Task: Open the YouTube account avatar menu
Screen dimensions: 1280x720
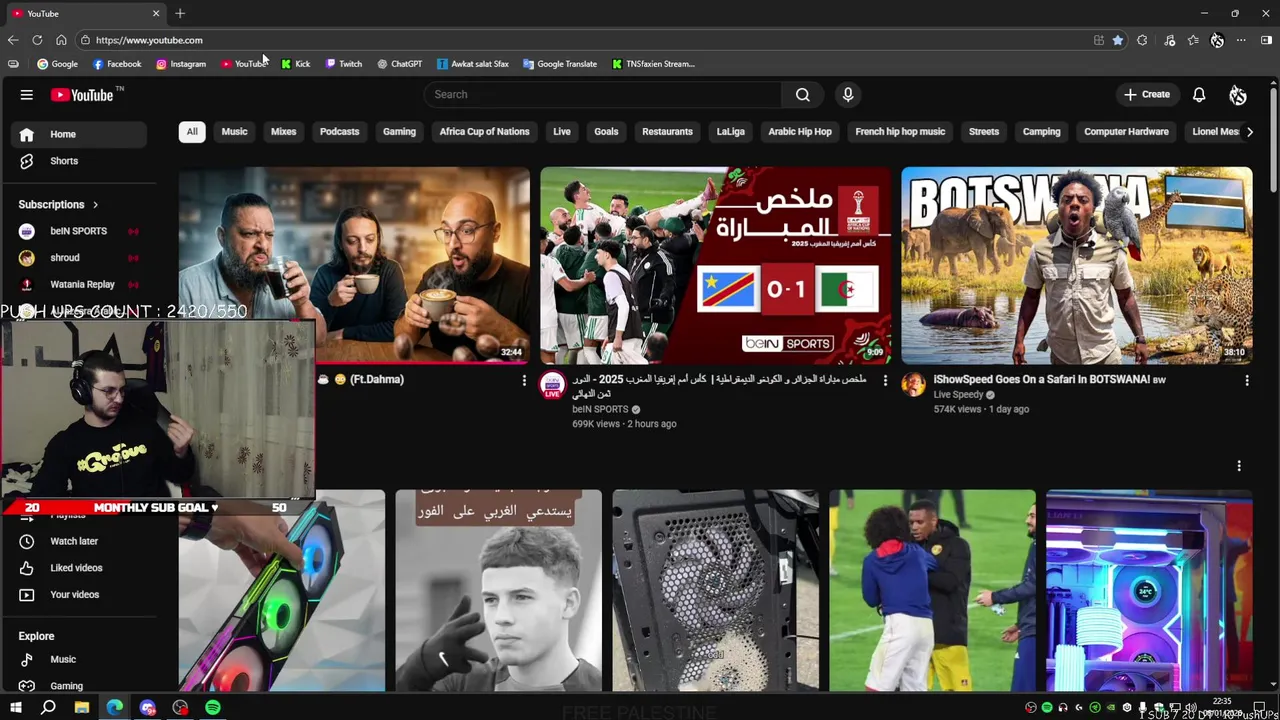Action: (x=1238, y=95)
